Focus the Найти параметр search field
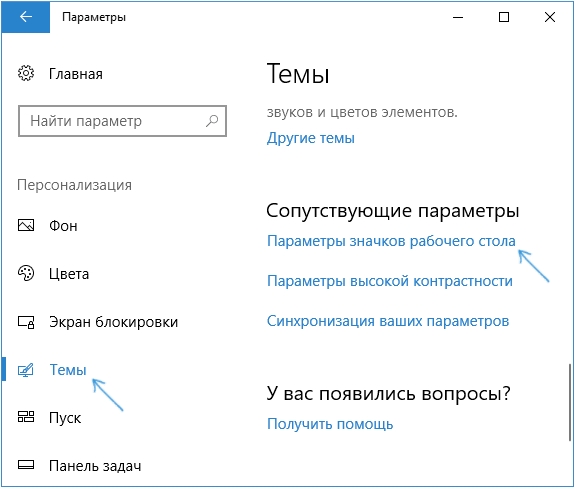The width and height of the screenshot is (576, 489). [122, 121]
